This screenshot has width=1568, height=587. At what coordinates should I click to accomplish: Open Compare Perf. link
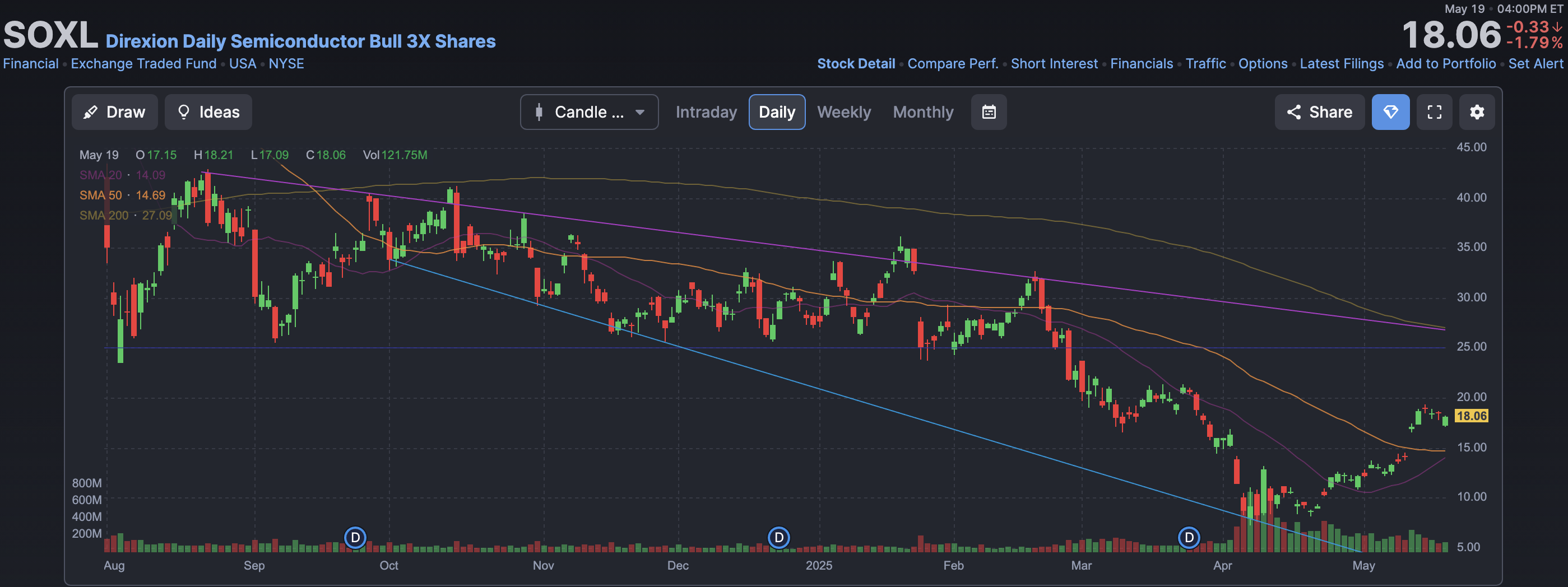[x=953, y=64]
